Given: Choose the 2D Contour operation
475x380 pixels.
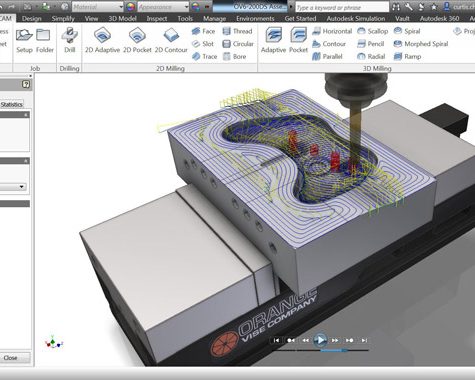Looking at the screenshot, I should (171, 40).
